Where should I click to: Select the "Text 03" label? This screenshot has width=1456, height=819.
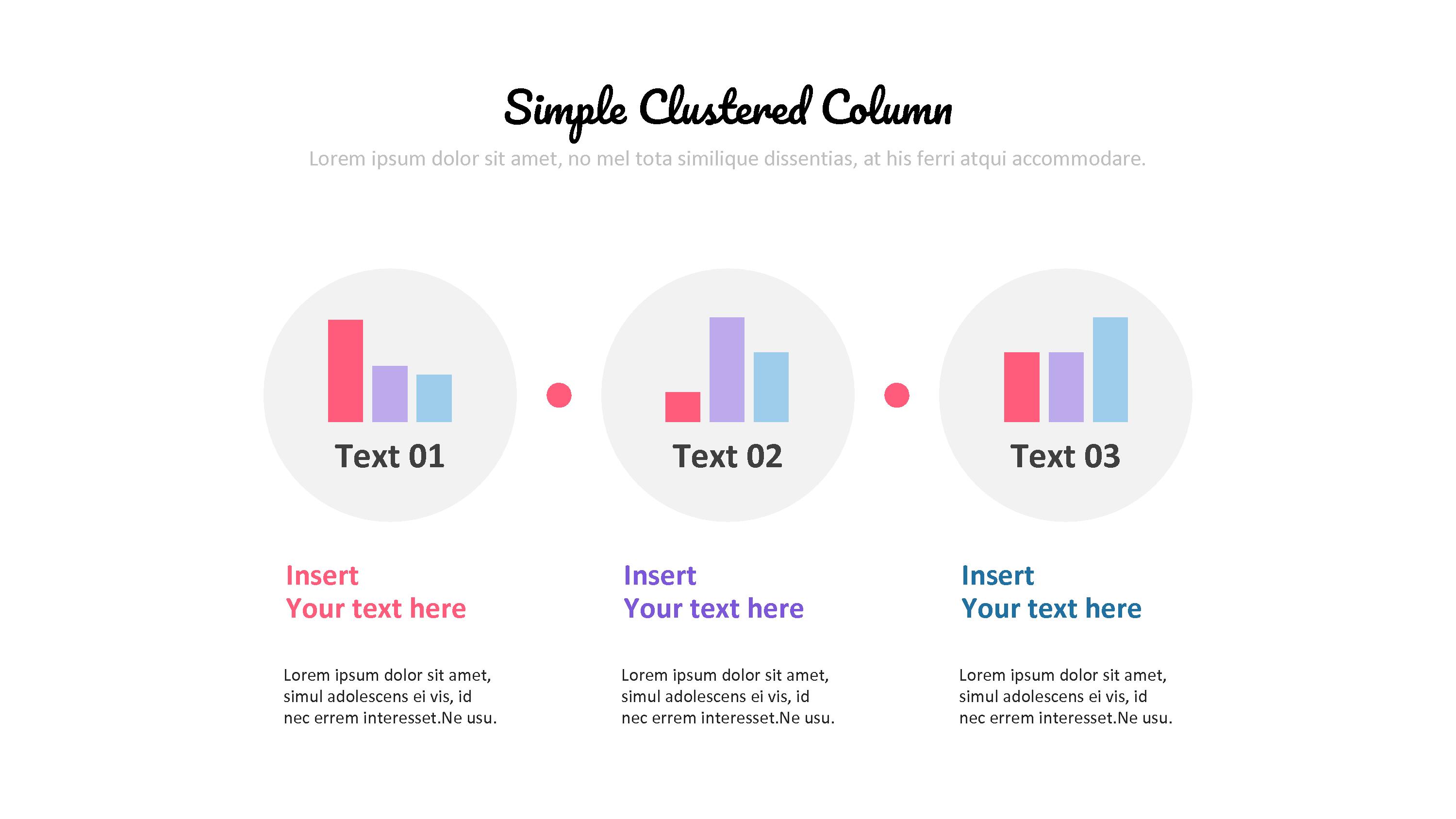1065,456
